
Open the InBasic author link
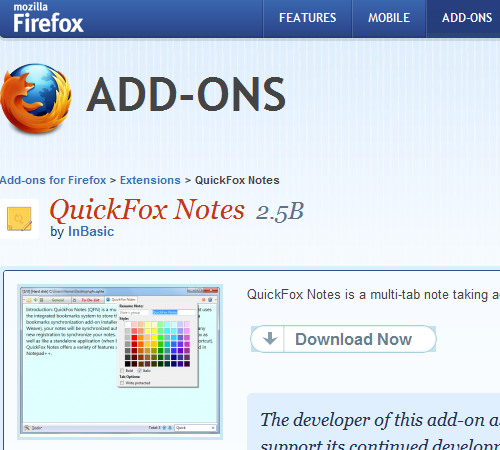(91, 232)
